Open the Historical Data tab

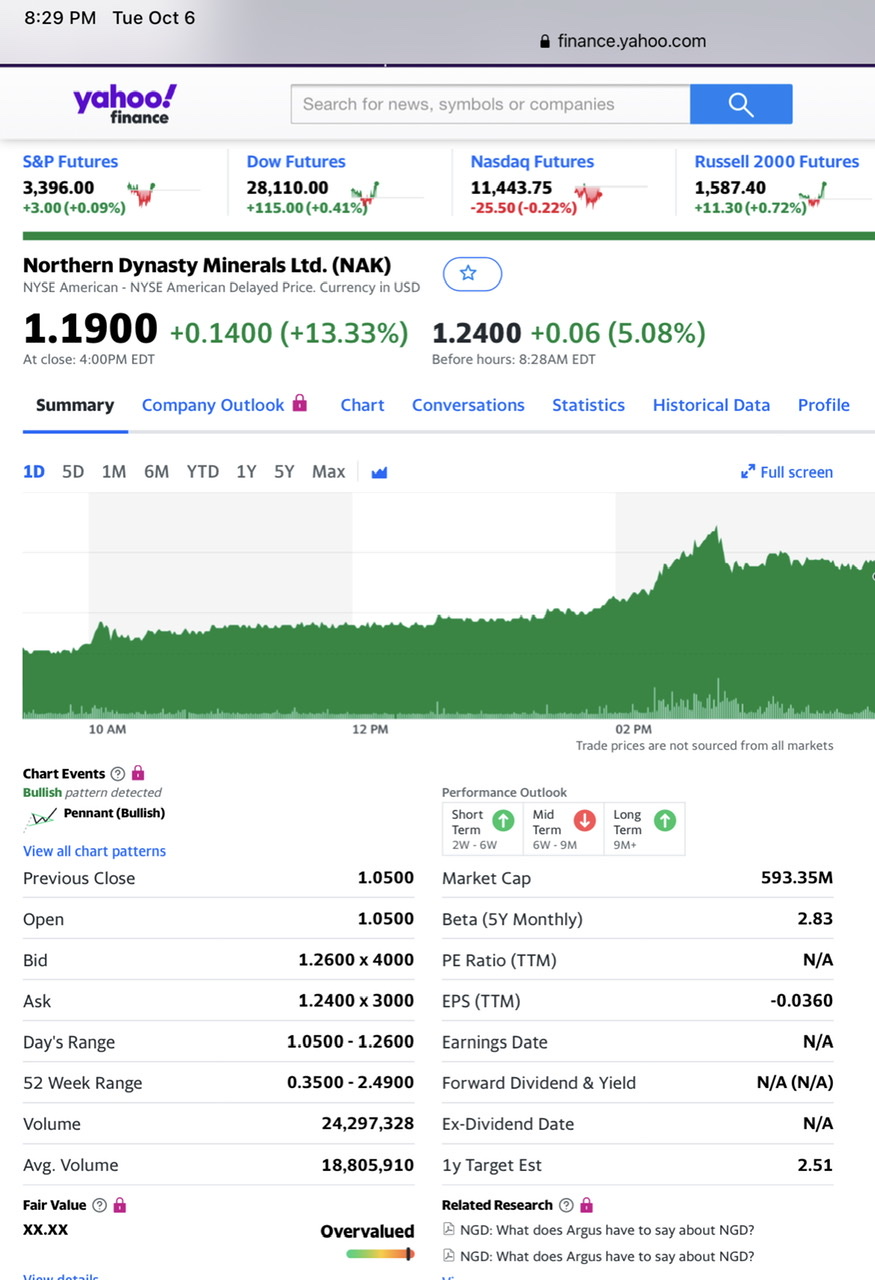[711, 405]
